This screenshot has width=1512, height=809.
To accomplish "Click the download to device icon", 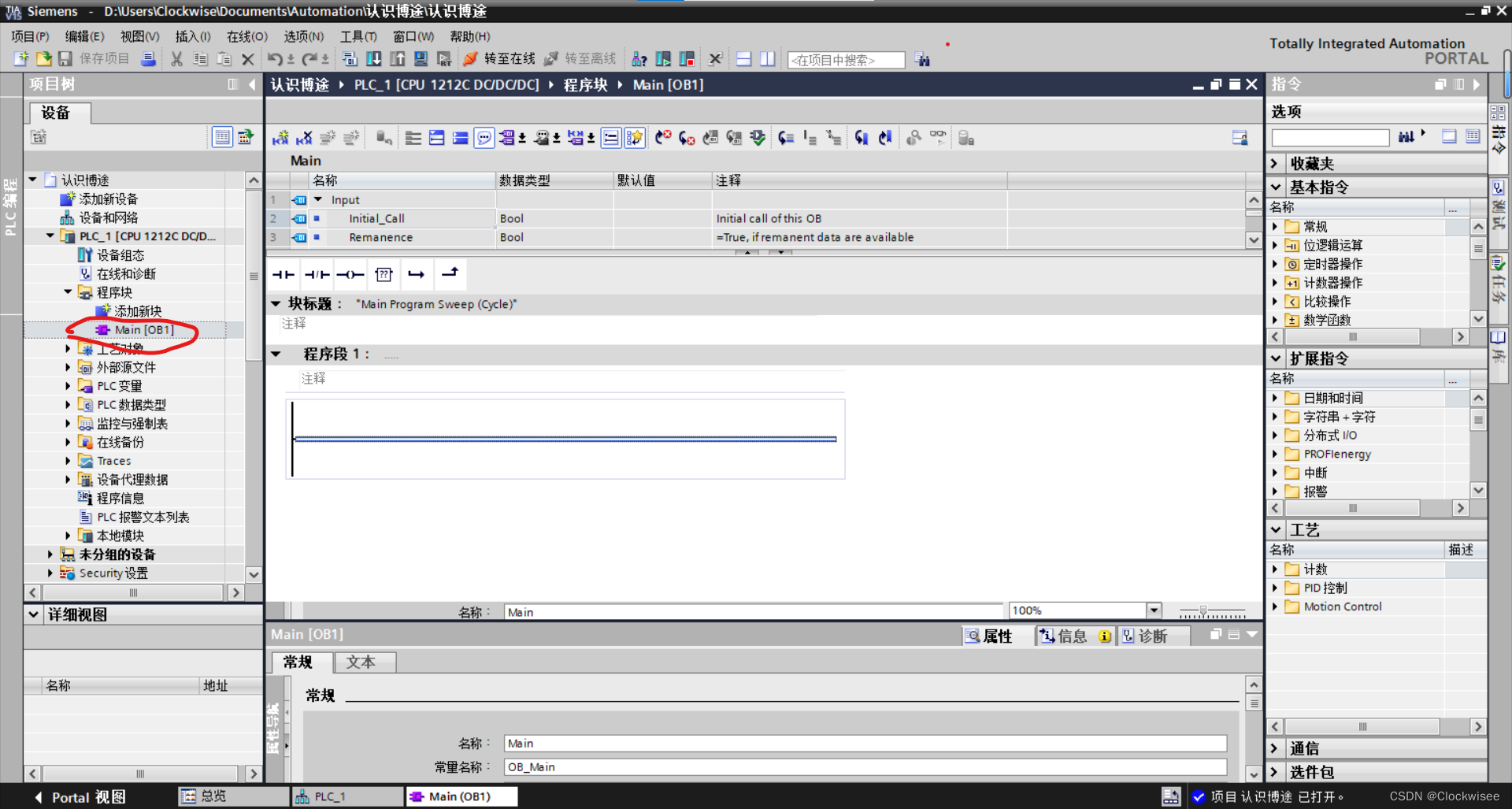I will [x=374, y=59].
